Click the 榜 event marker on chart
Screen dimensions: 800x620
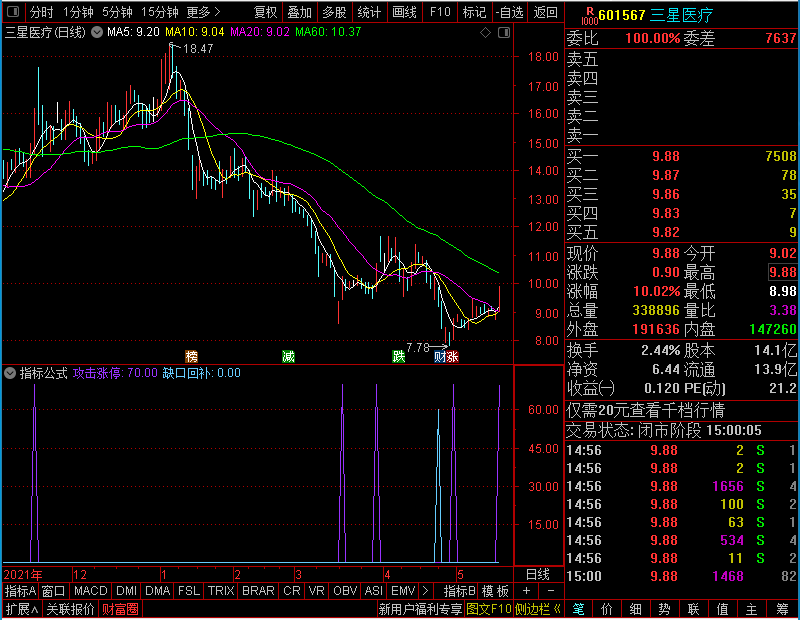click(x=191, y=356)
